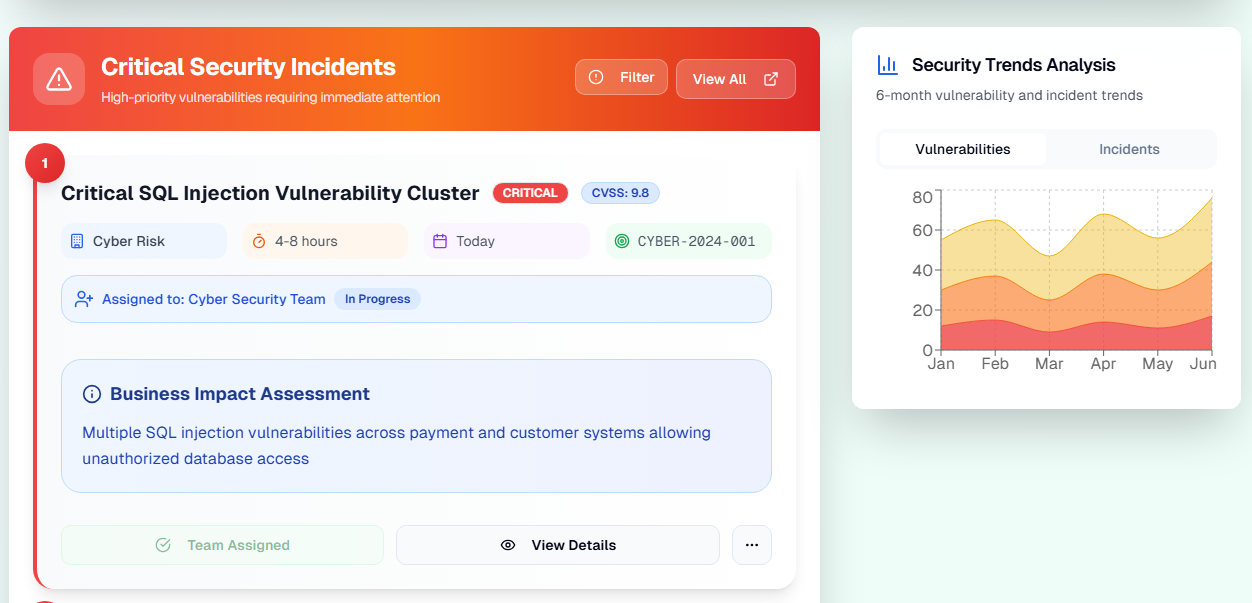Image resolution: width=1252 pixels, height=603 pixels.
Task: Click the warning triangle icon in header
Action: (59, 79)
